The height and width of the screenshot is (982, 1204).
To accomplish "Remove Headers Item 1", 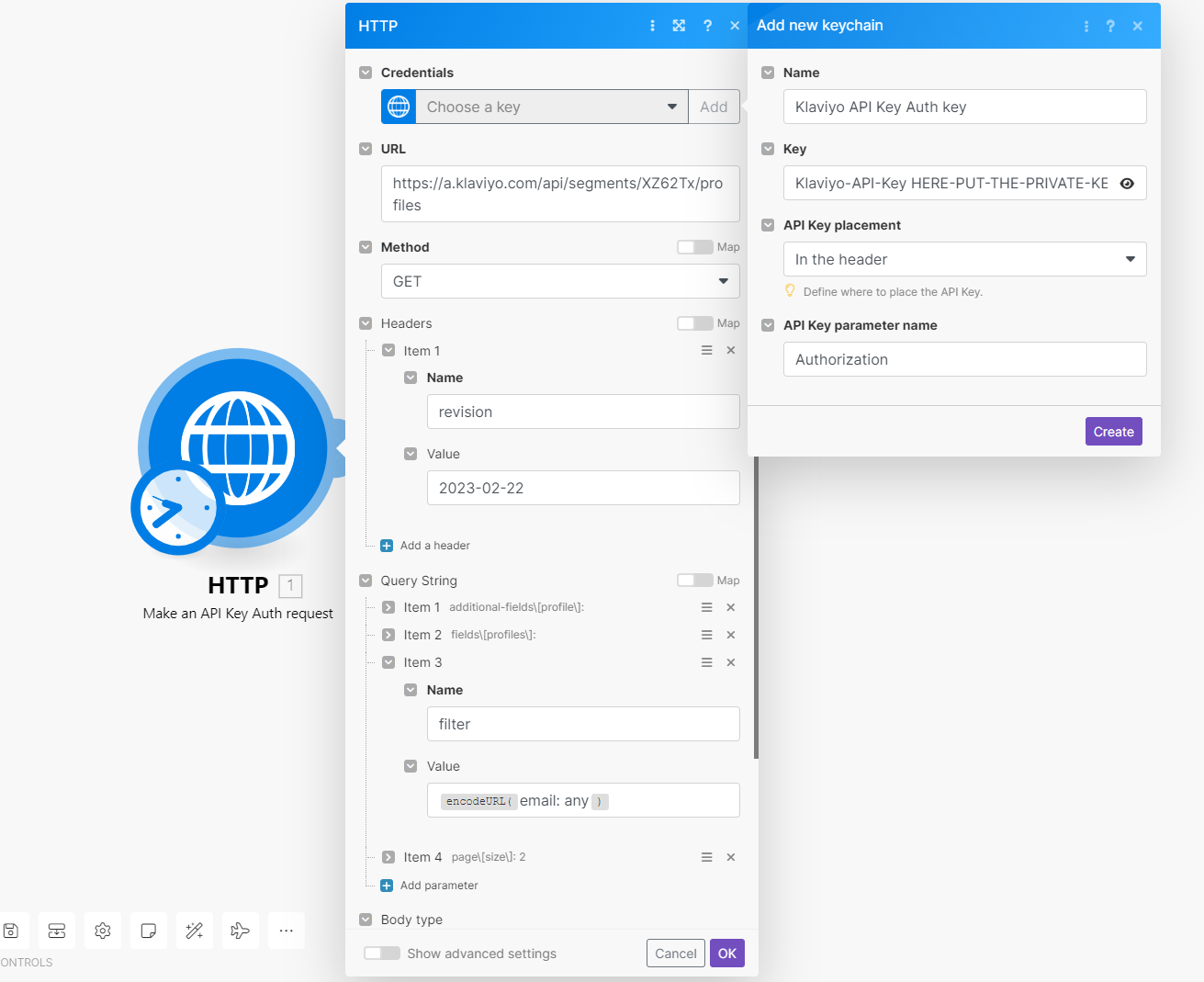I will (x=731, y=350).
